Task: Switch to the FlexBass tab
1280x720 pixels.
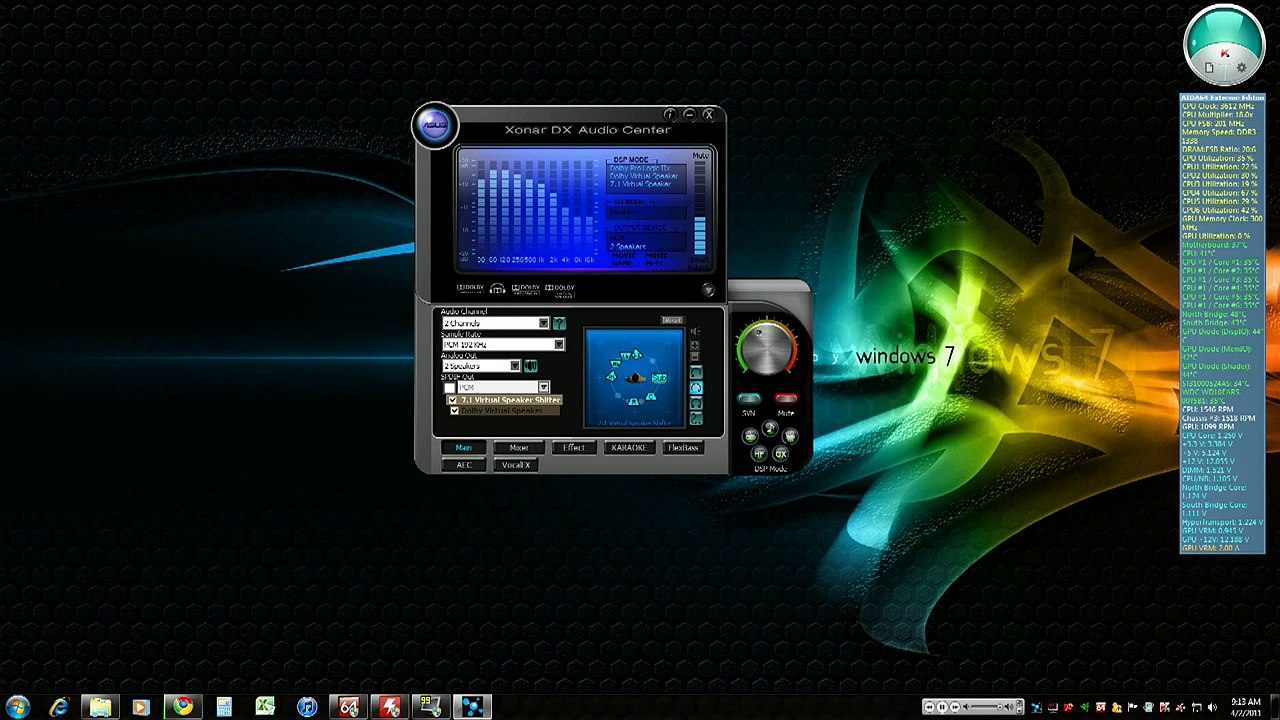Action: (x=684, y=448)
